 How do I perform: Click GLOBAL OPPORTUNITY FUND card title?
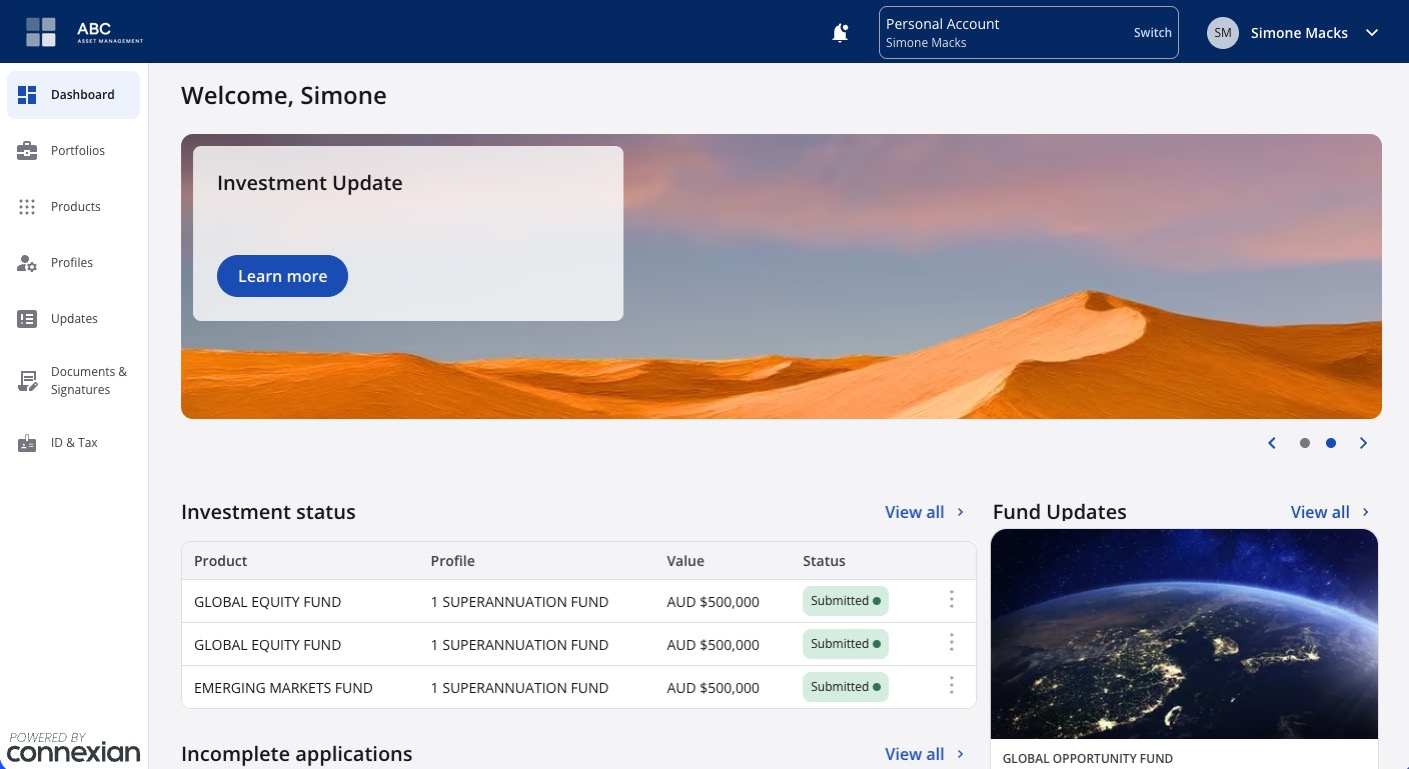coord(1087,758)
